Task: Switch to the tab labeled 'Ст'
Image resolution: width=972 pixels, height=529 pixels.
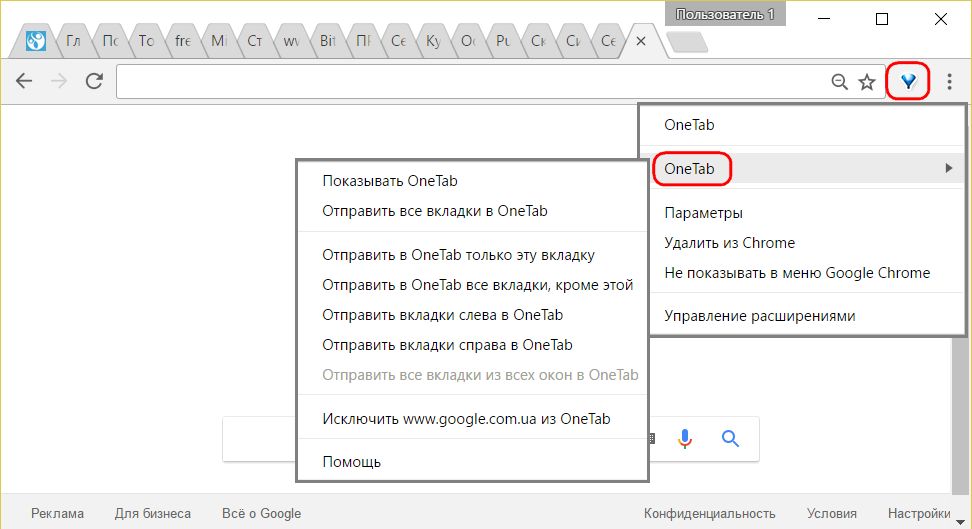Action: (x=255, y=41)
